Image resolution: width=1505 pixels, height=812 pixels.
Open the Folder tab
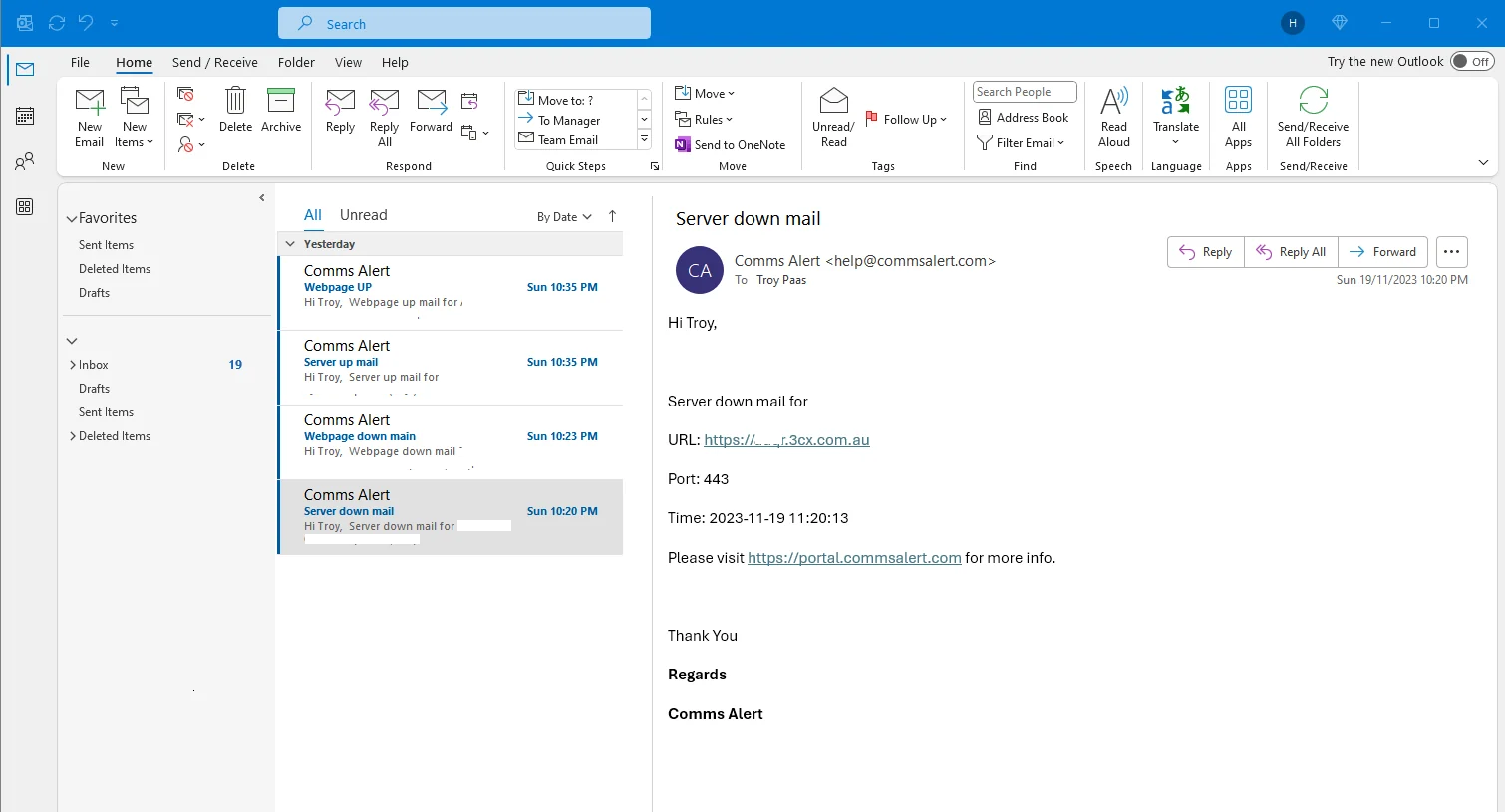click(296, 62)
